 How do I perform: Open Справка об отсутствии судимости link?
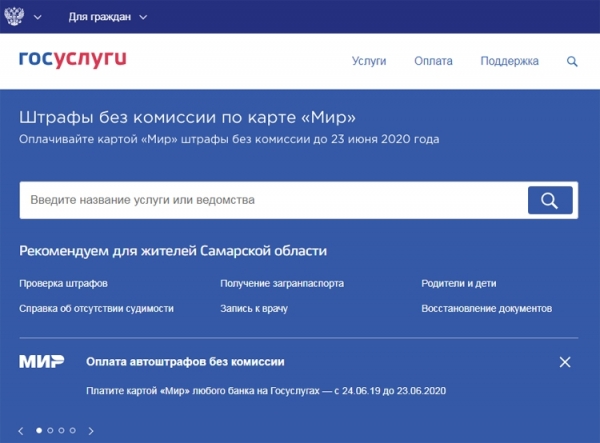pyautogui.click(x=96, y=309)
